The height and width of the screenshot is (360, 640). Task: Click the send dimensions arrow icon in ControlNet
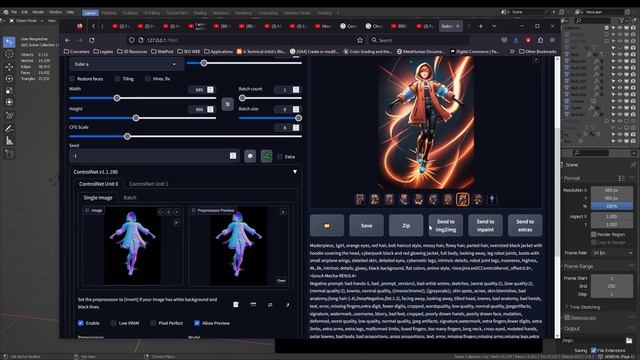288,304
